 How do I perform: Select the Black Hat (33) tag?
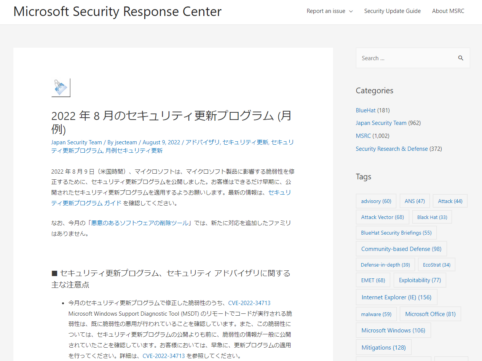(432, 217)
